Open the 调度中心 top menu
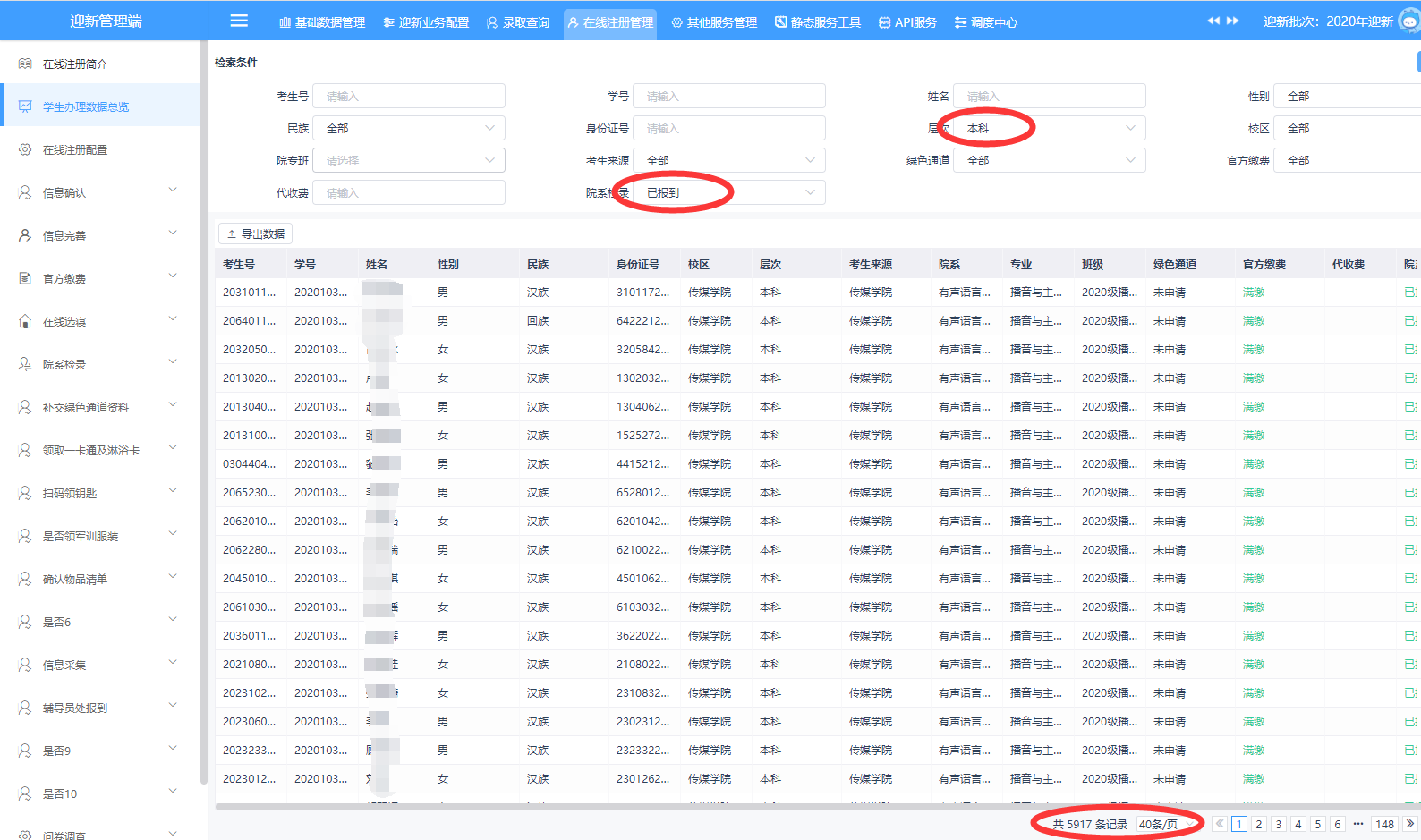Screen dimensions: 1421x840 (986, 22)
